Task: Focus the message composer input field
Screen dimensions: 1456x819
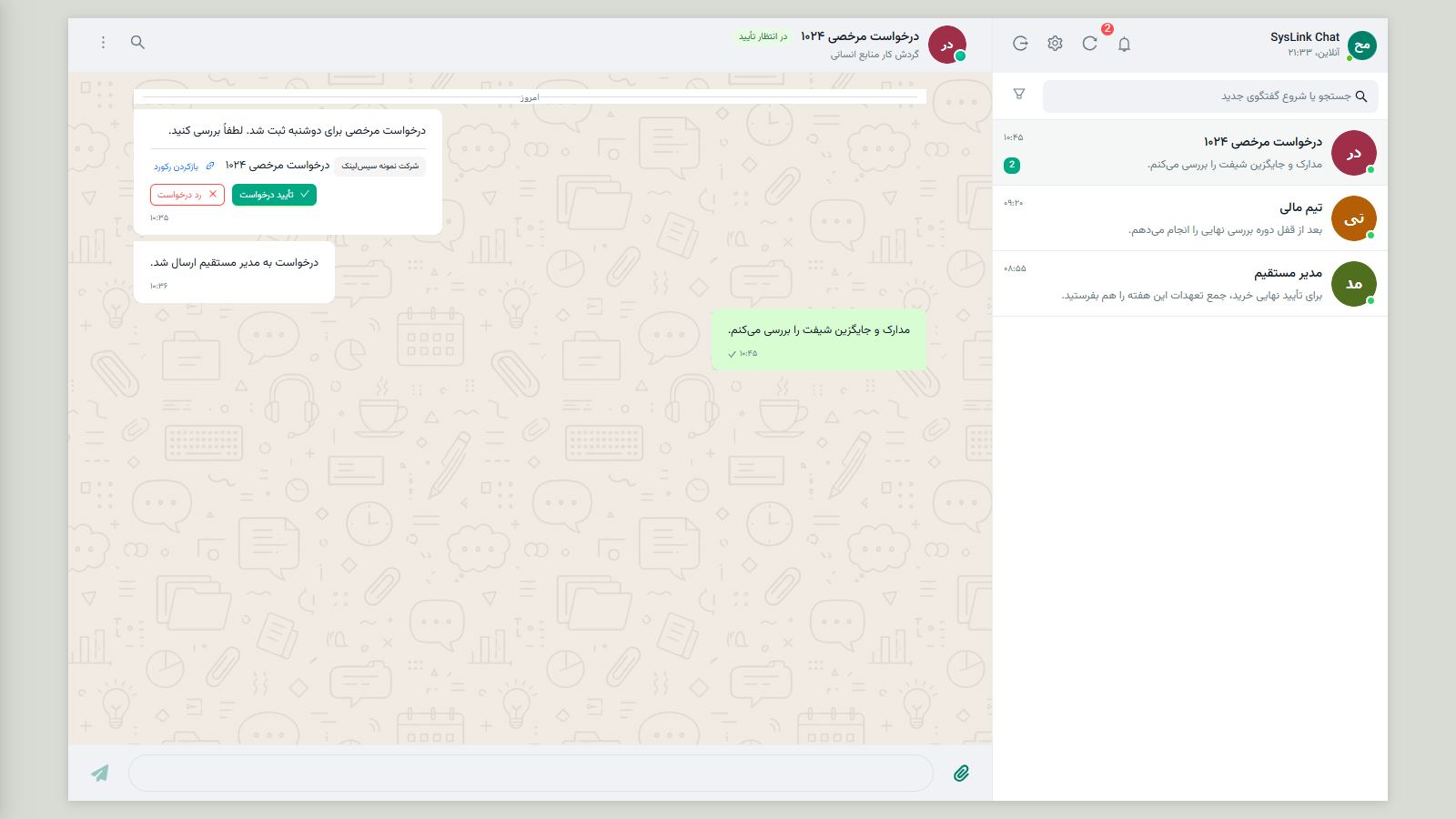Action: coord(531,773)
